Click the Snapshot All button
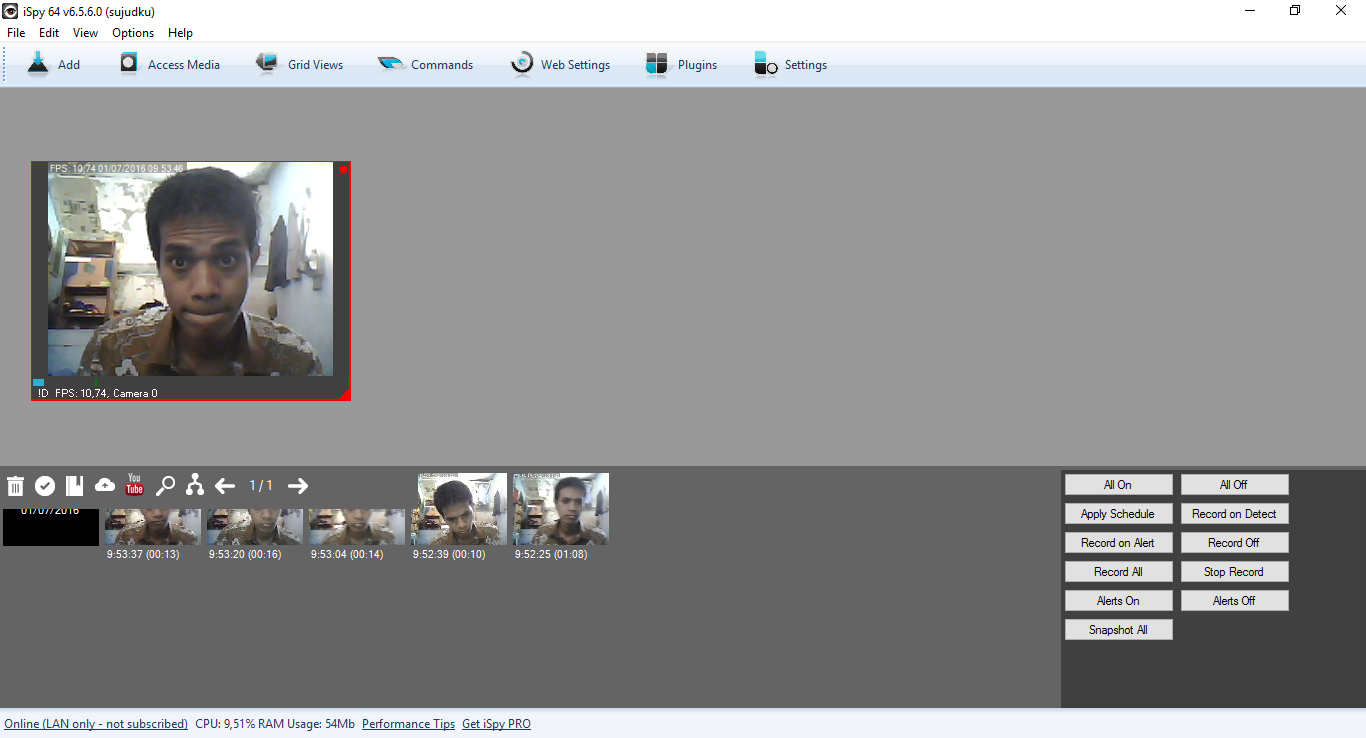This screenshot has width=1366, height=738. pos(1118,629)
